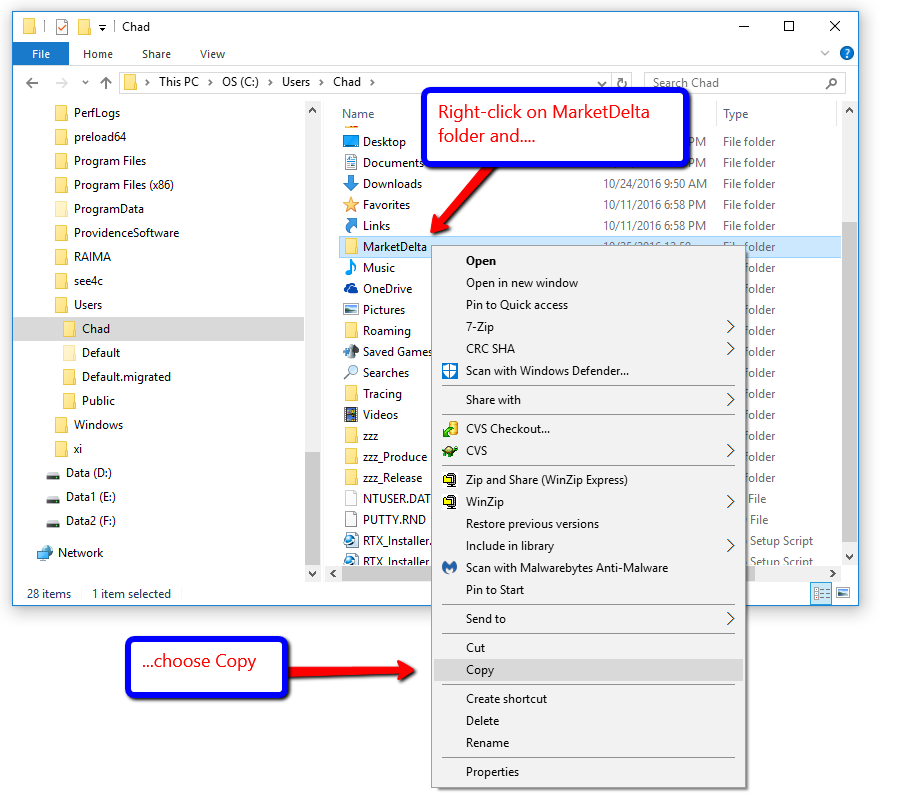Click OS (C:) in the address breadcrumb

click(240, 82)
